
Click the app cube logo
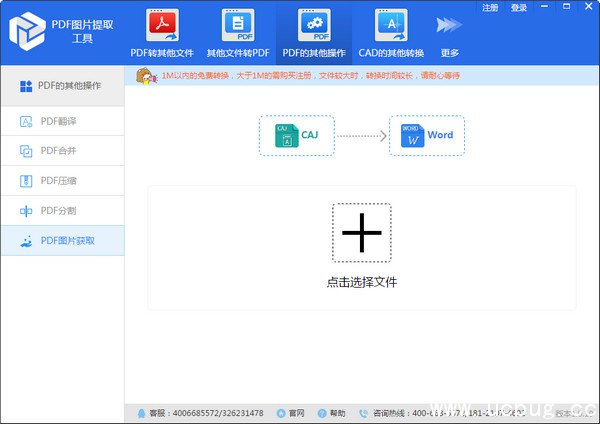click(x=27, y=31)
